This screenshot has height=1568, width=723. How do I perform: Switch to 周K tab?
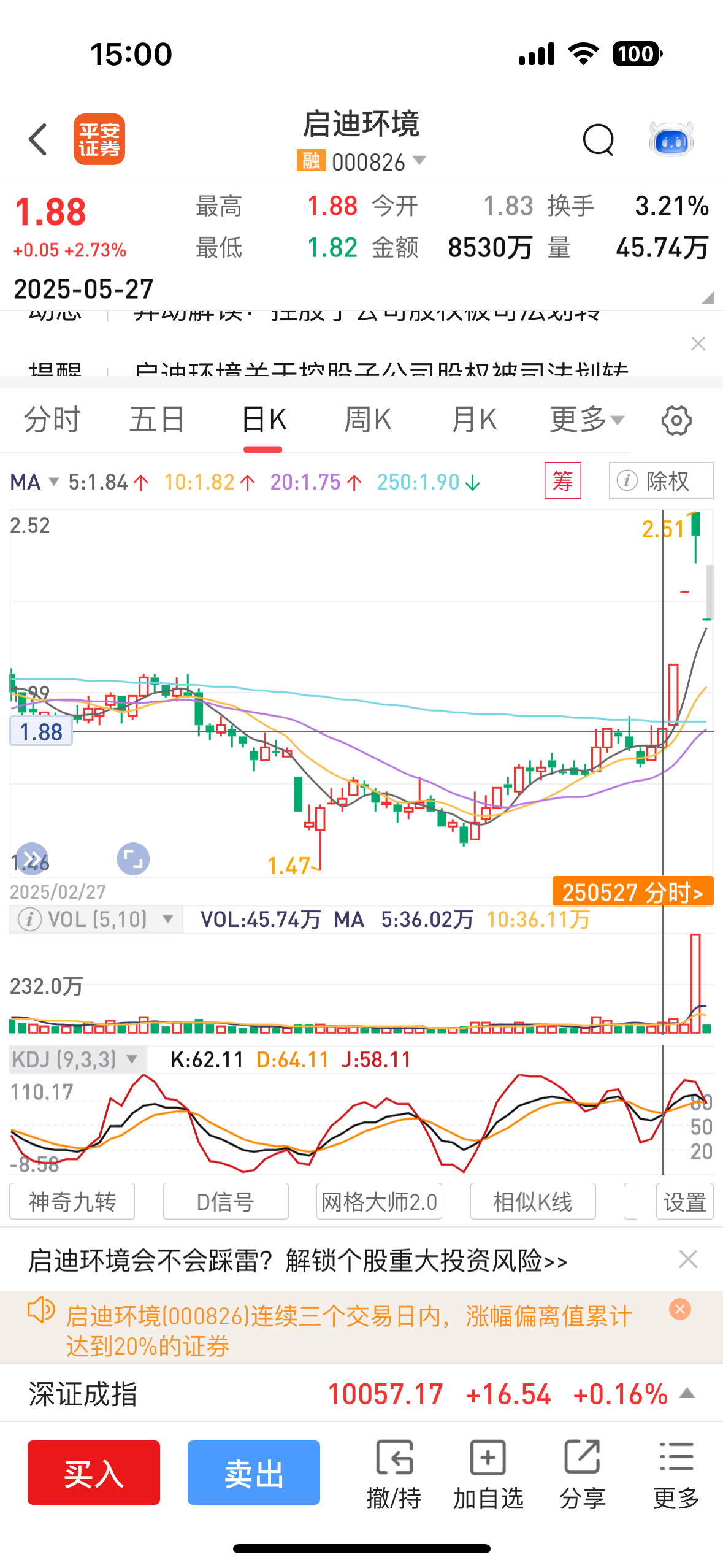pos(368,420)
